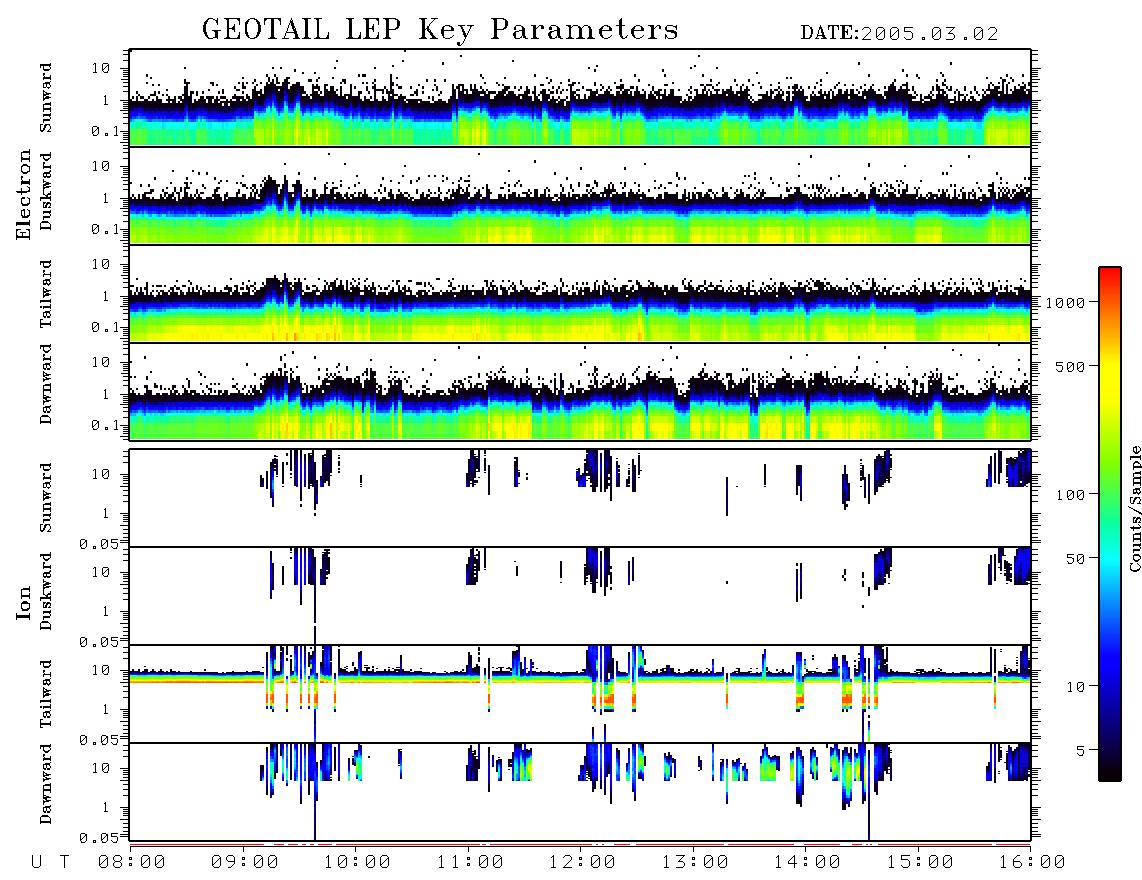This screenshot has width=1142, height=880.
Task: Click the Ion Duskward spectrogram panel
Action: [x=580, y=596]
